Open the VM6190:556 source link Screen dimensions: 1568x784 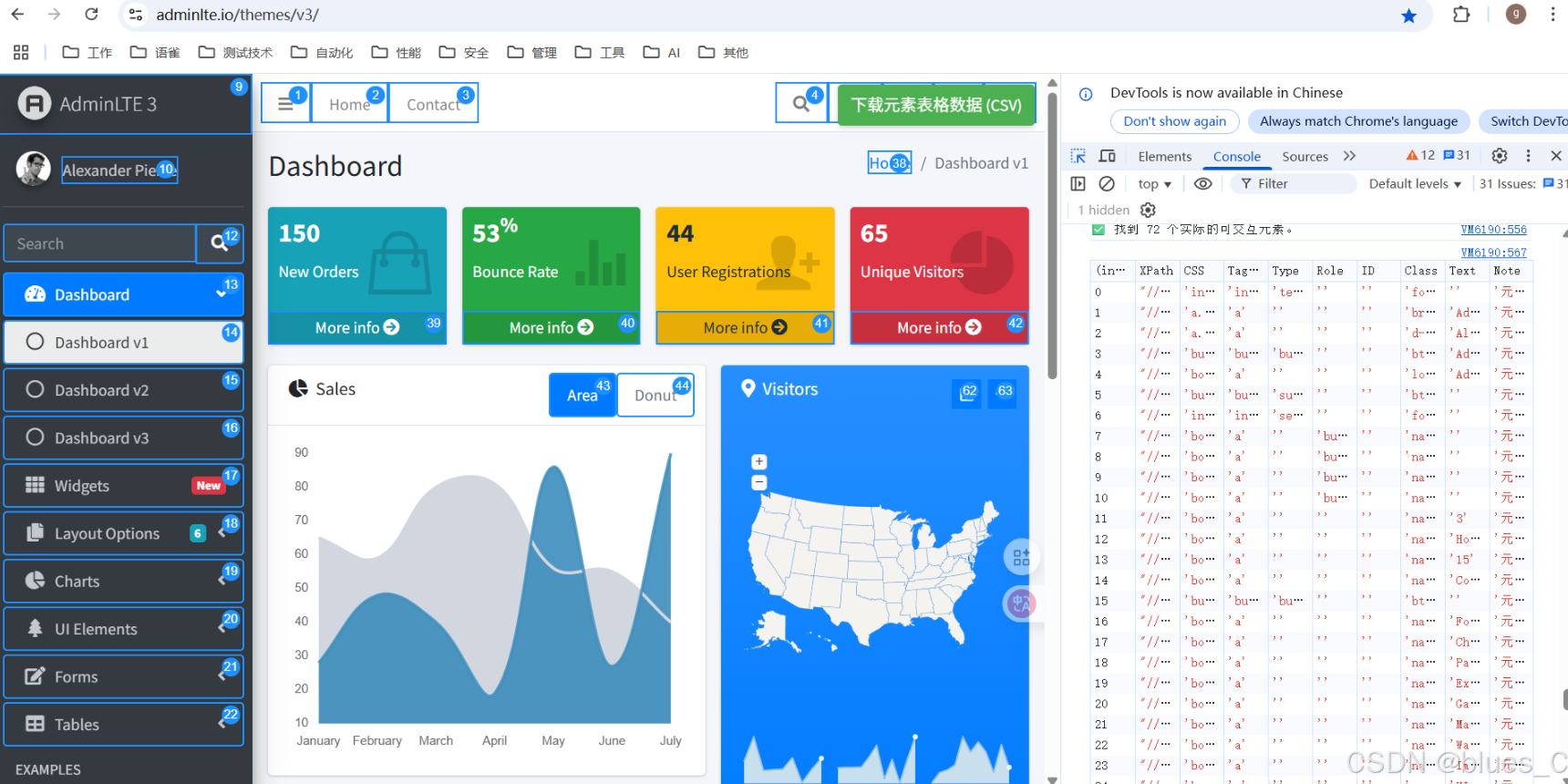coord(1493,230)
